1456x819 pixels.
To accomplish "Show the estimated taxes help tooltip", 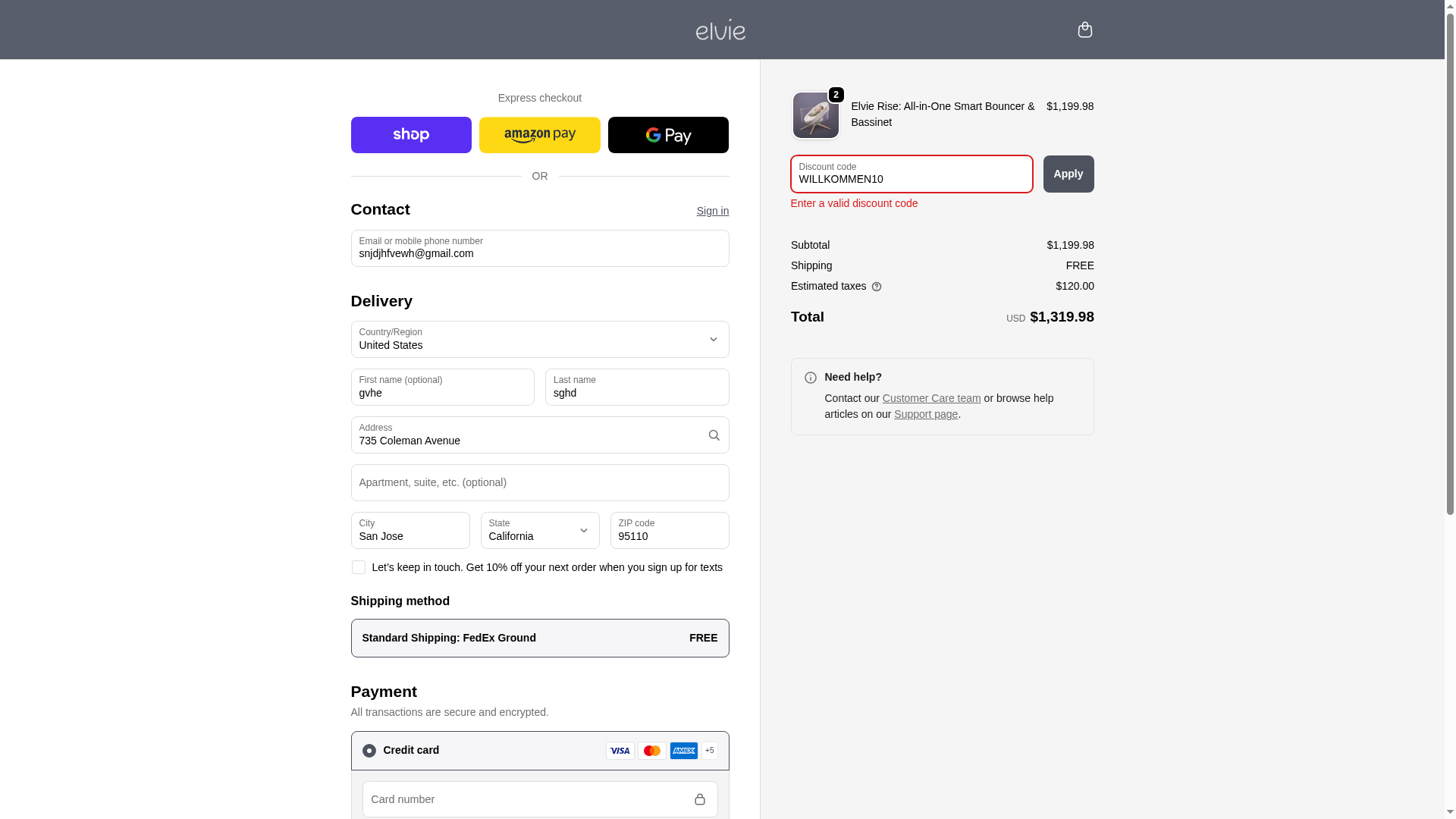I will (x=877, y=287).
